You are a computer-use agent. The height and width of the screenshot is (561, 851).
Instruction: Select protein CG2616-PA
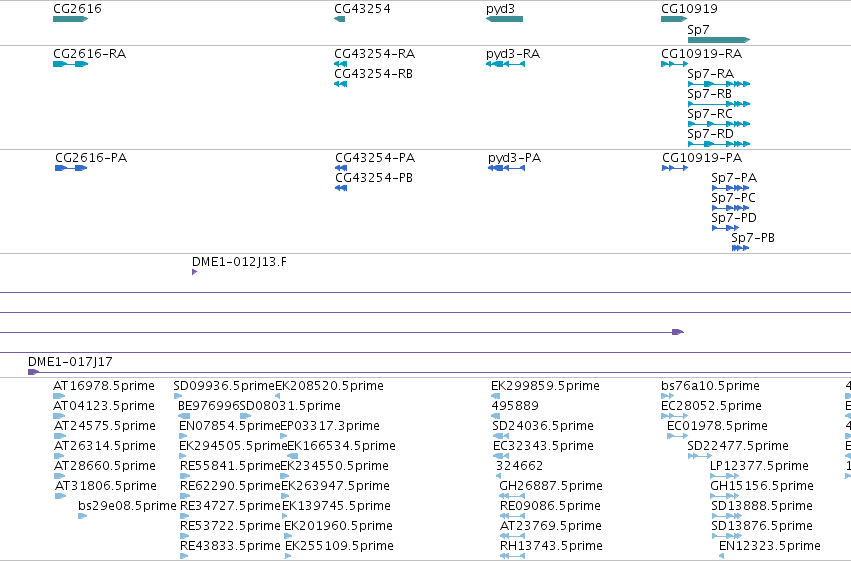(71, 168)
